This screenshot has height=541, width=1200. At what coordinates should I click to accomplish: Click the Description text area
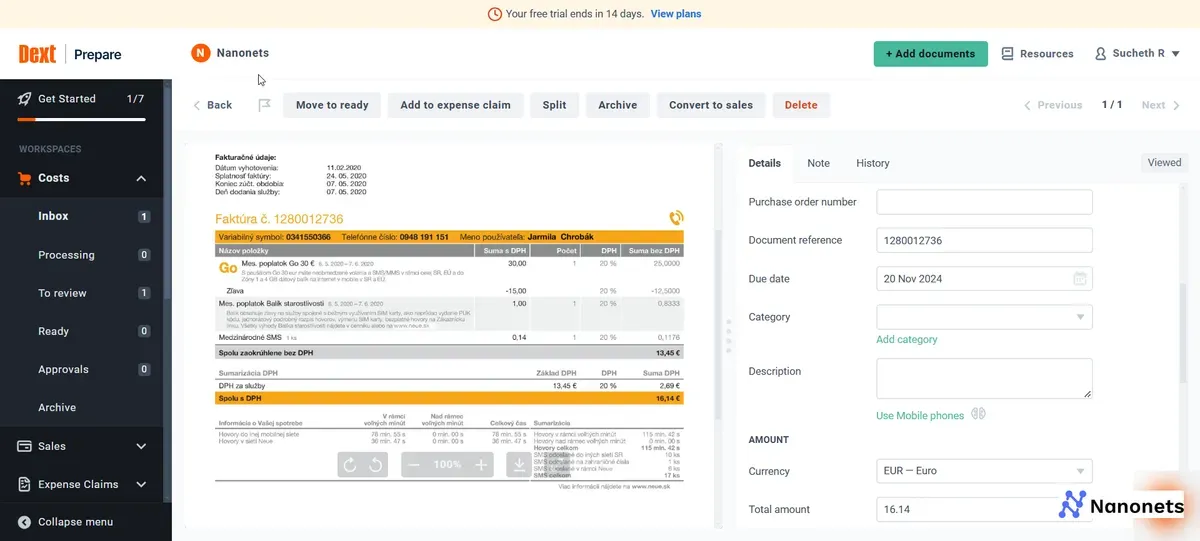pyautogui.click(x=984, y=379)
